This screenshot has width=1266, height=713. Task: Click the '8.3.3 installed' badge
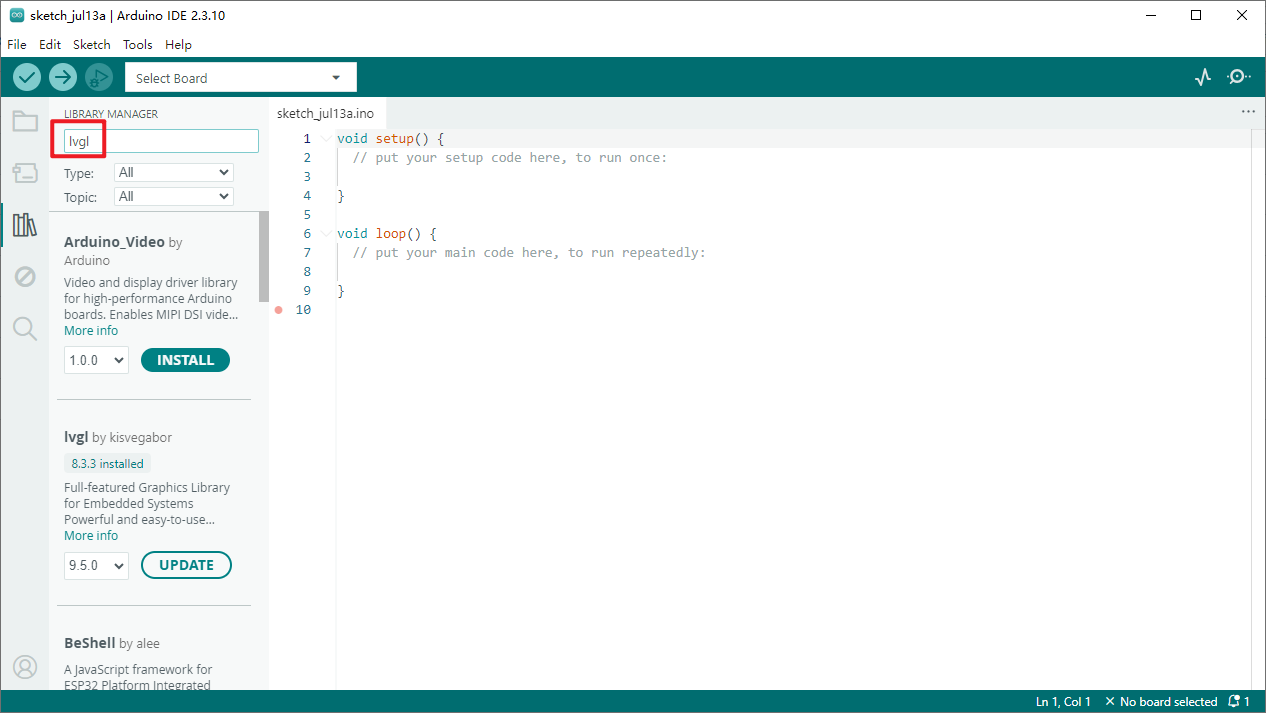click(107, 464)
